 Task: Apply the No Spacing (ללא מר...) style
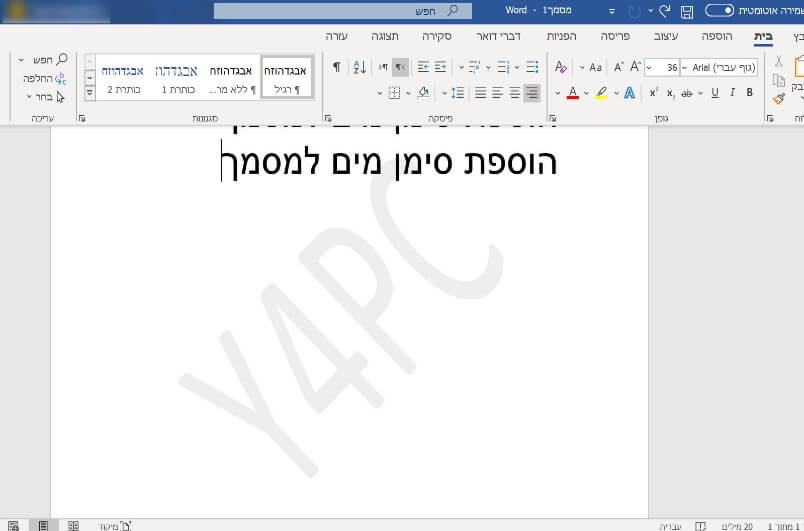[231, 77]
